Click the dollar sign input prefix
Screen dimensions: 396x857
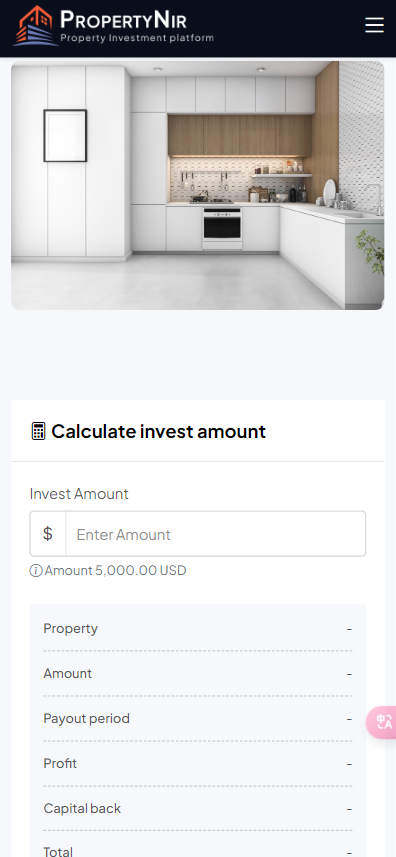click(x=48, y=533)
